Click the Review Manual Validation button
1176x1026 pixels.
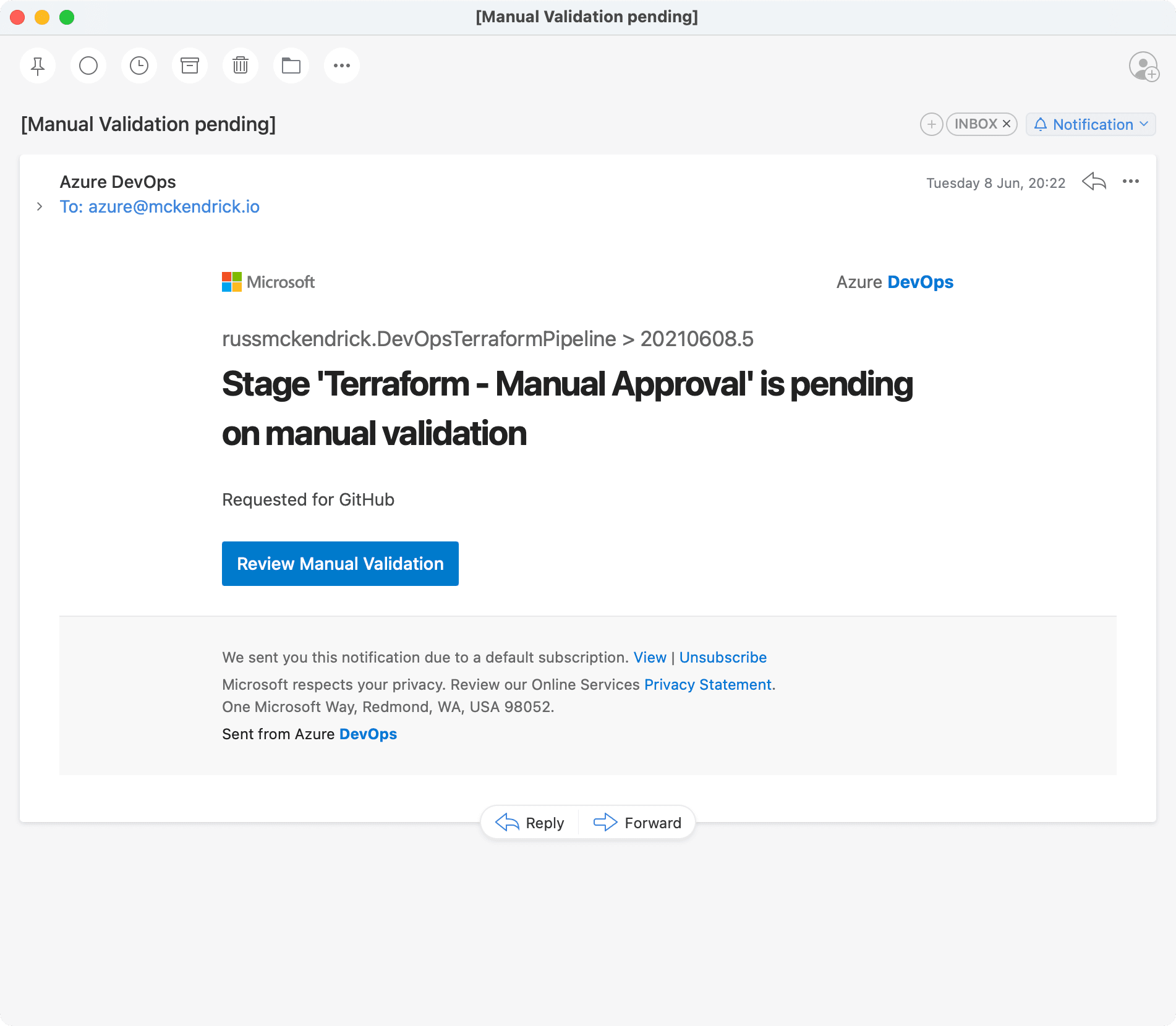pyautogui.click(x=340, y=564)
